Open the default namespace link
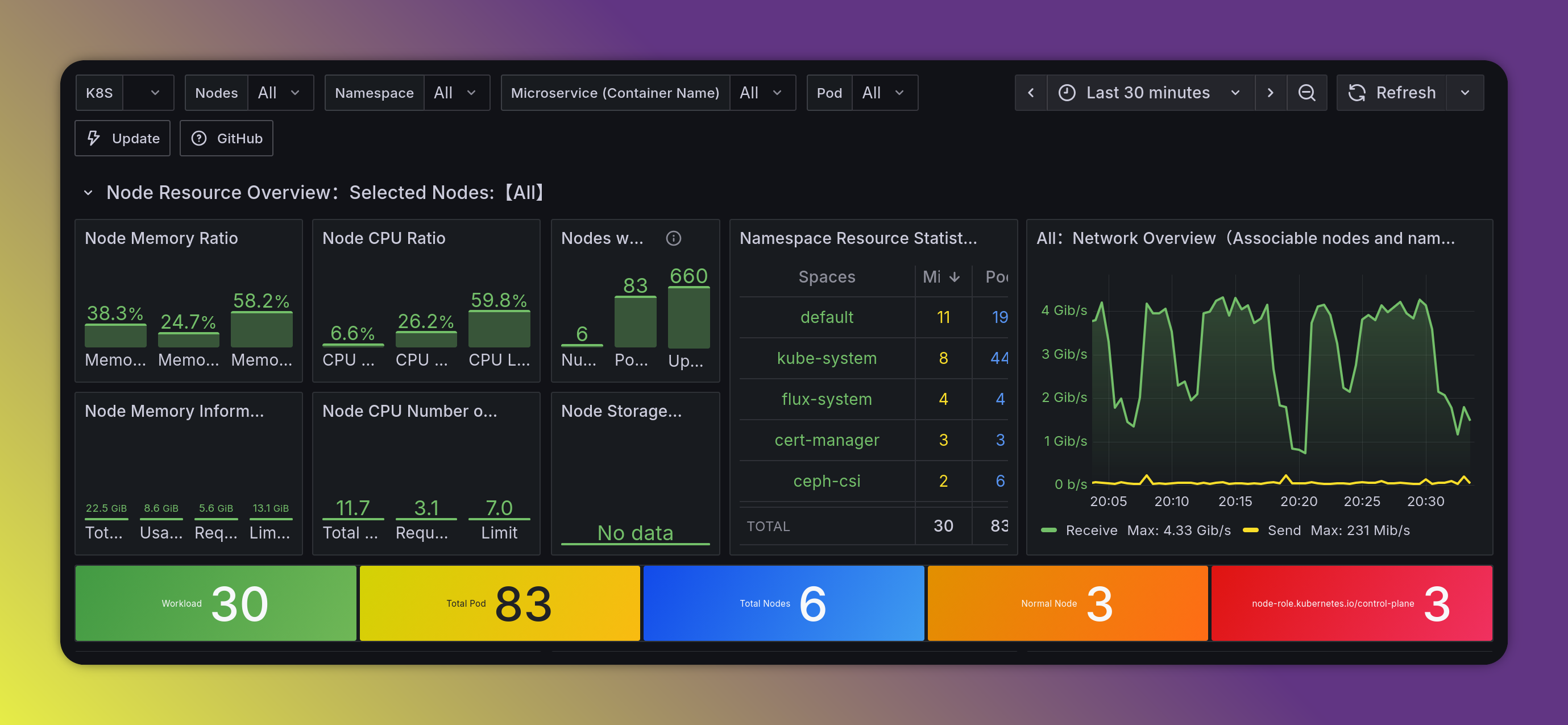1568x725 pixels. tap(827, 317)
